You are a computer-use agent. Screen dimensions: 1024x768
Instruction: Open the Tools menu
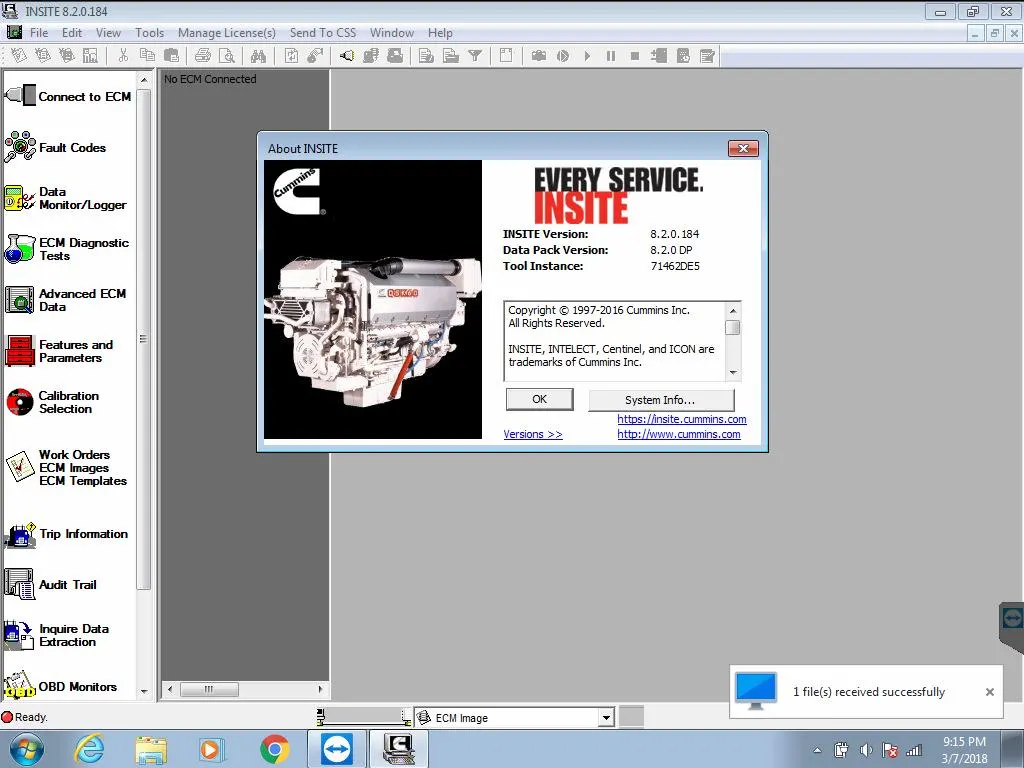tap(150, 33)
